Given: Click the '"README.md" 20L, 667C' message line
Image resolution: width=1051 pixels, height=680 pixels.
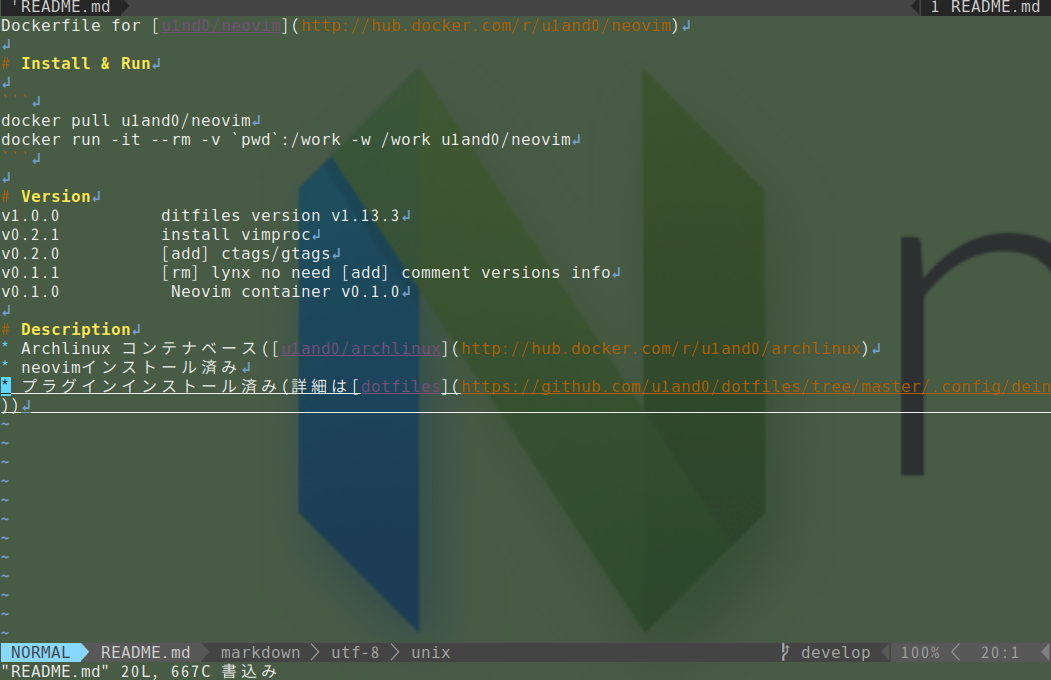Looking at the screenshot, I should [139, 671].
